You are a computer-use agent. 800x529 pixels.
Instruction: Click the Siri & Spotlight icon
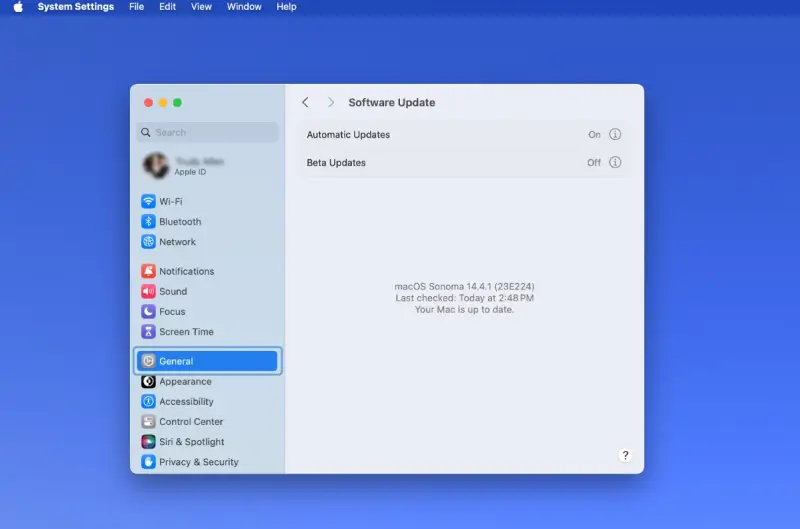pos(148,442)
